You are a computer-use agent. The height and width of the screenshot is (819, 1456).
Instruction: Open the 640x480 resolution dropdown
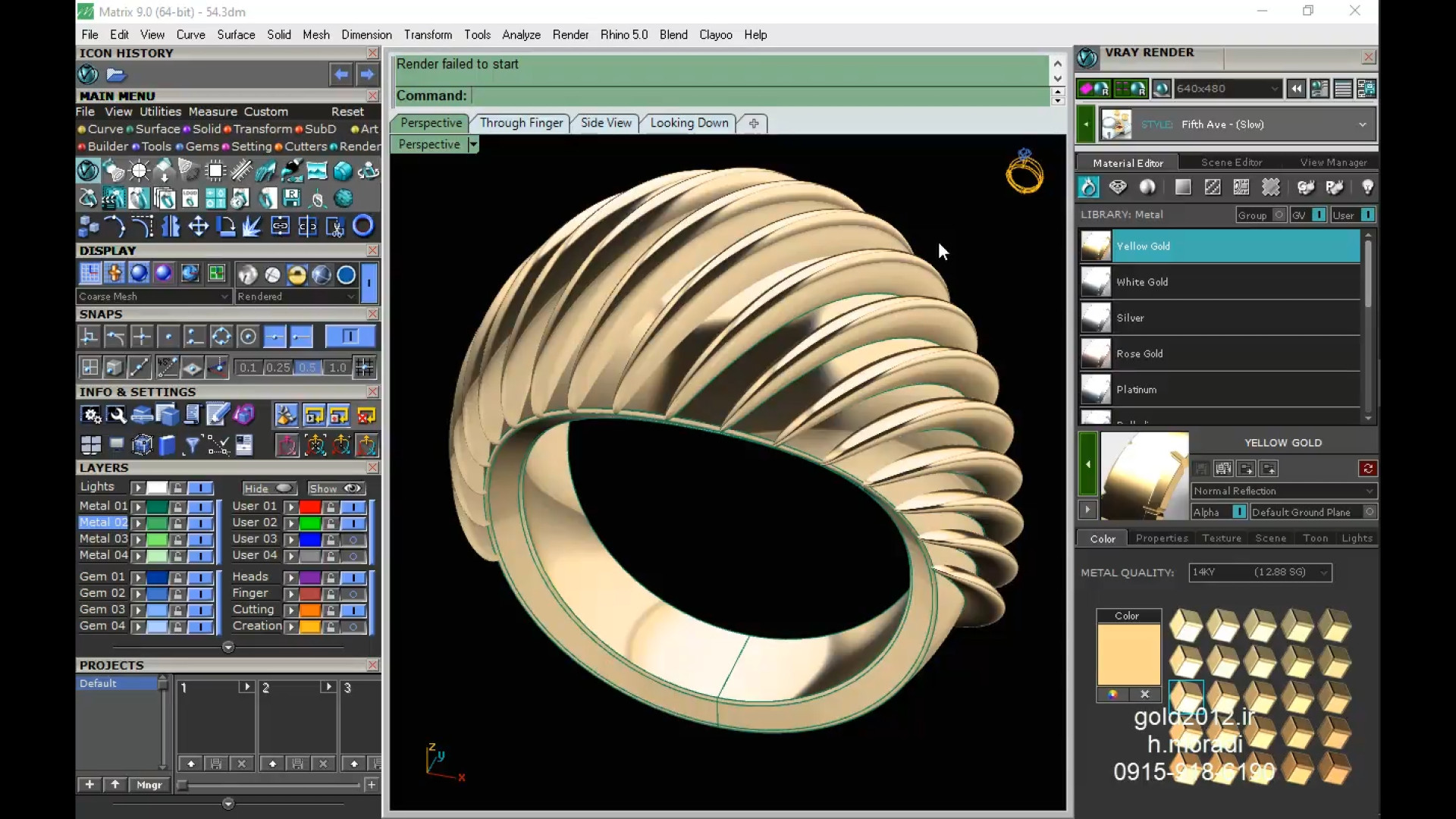[1274, 89]
